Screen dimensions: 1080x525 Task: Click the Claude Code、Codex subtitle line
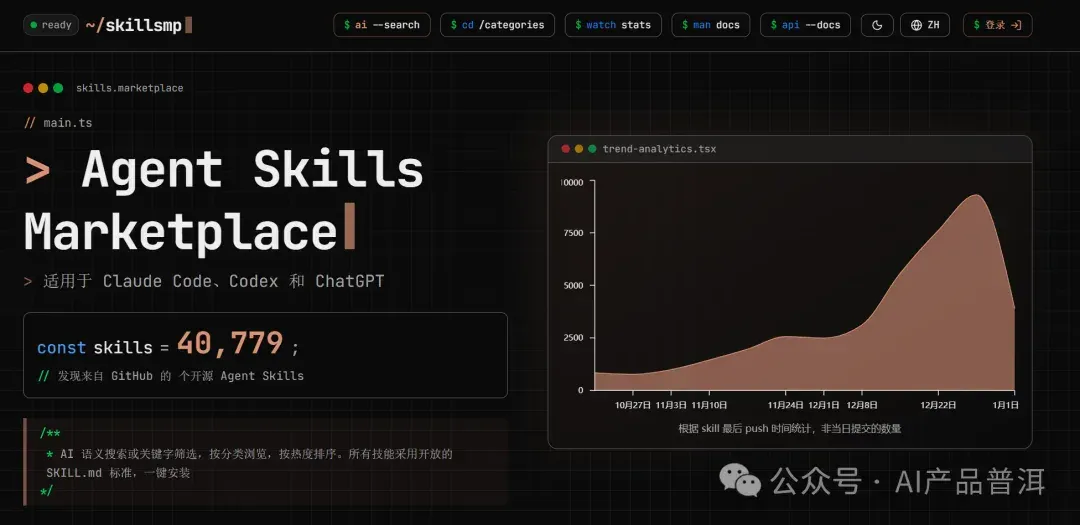[x=204, y=281]
